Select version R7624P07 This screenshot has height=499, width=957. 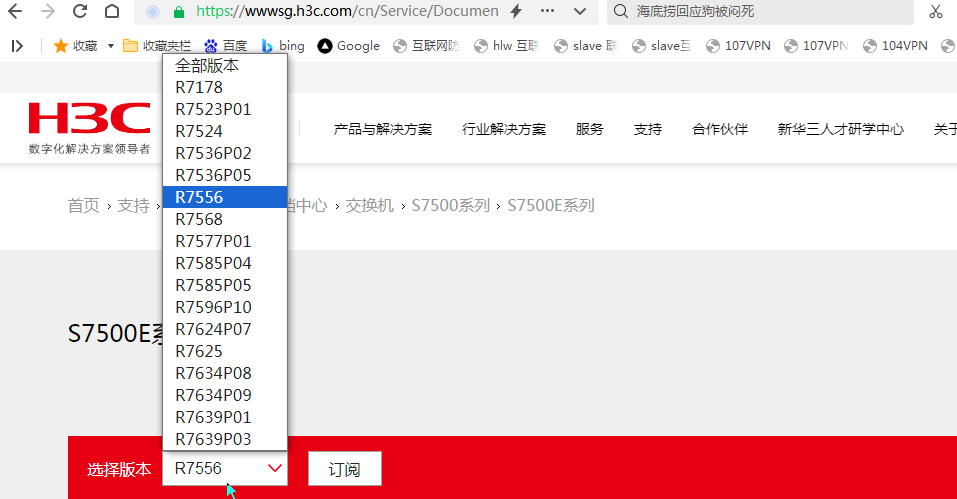click(225, 329)
